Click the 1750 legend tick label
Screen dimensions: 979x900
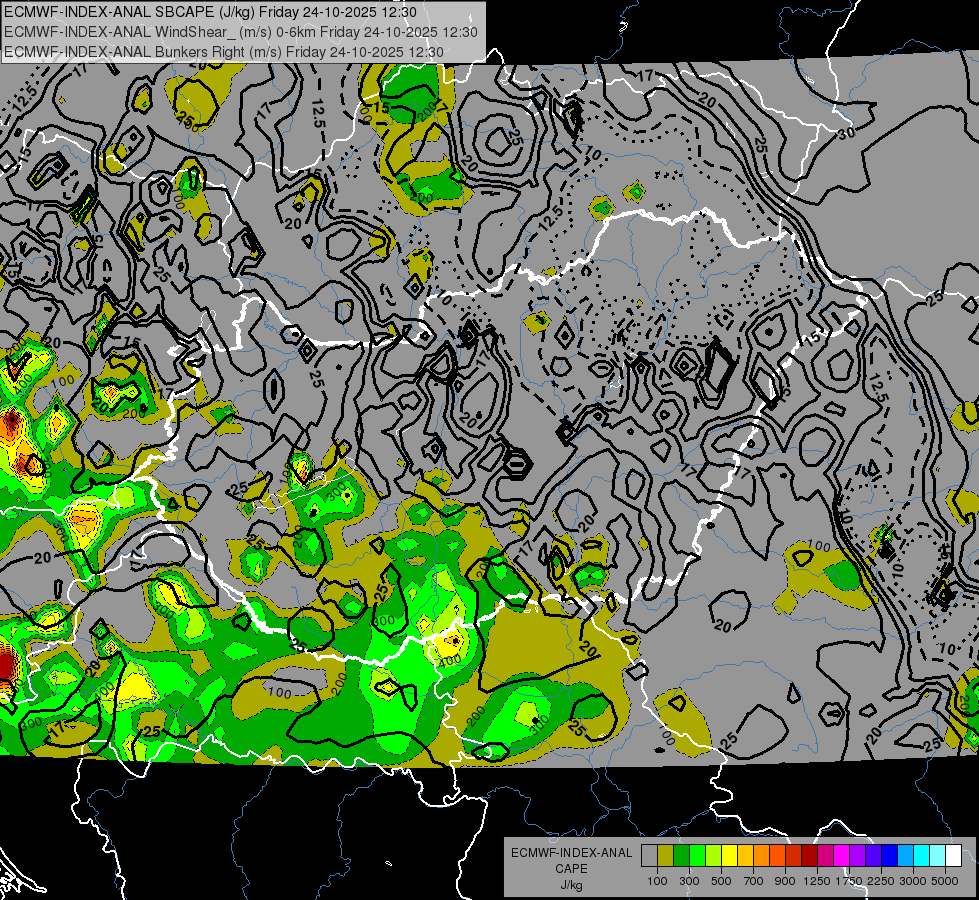850,881
